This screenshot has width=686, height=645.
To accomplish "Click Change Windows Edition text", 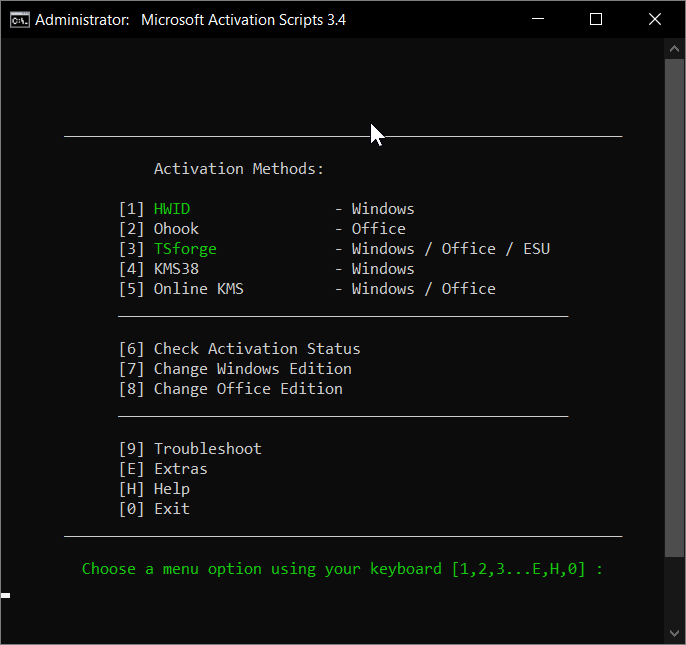I will (x=252, y=369).
